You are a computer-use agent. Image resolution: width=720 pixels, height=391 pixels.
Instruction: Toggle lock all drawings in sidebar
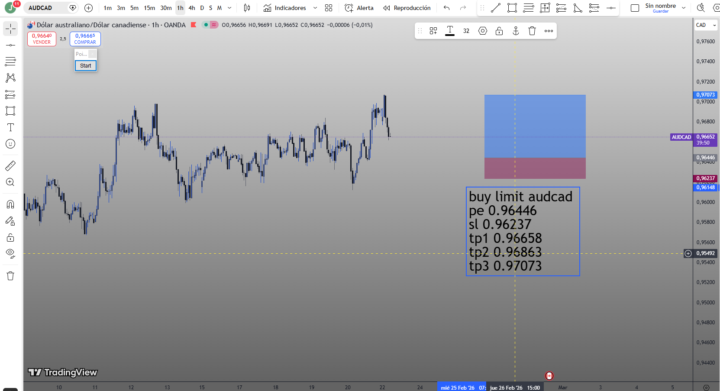(10, 238)
